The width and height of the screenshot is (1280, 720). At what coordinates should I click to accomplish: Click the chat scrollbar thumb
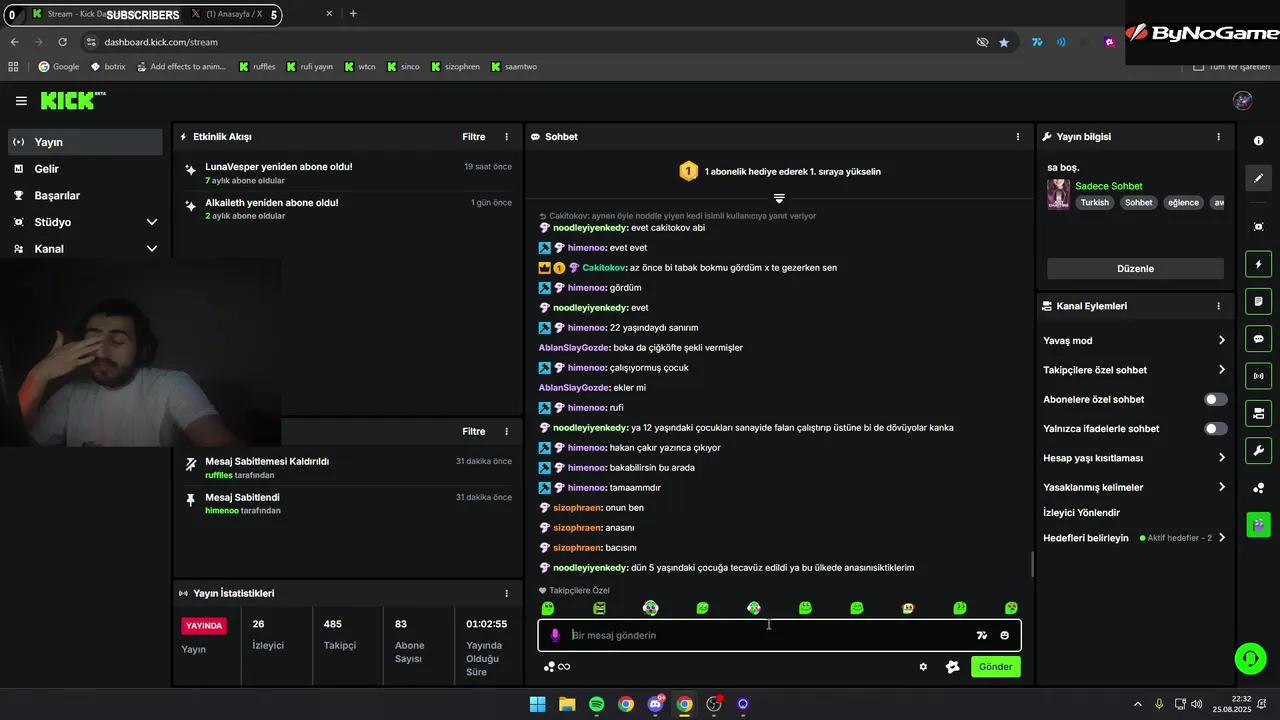pos(1032,564)
